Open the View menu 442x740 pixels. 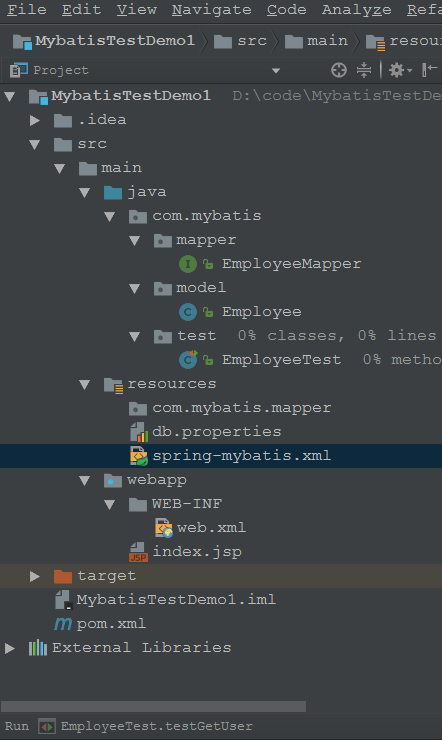coord(137,10)
